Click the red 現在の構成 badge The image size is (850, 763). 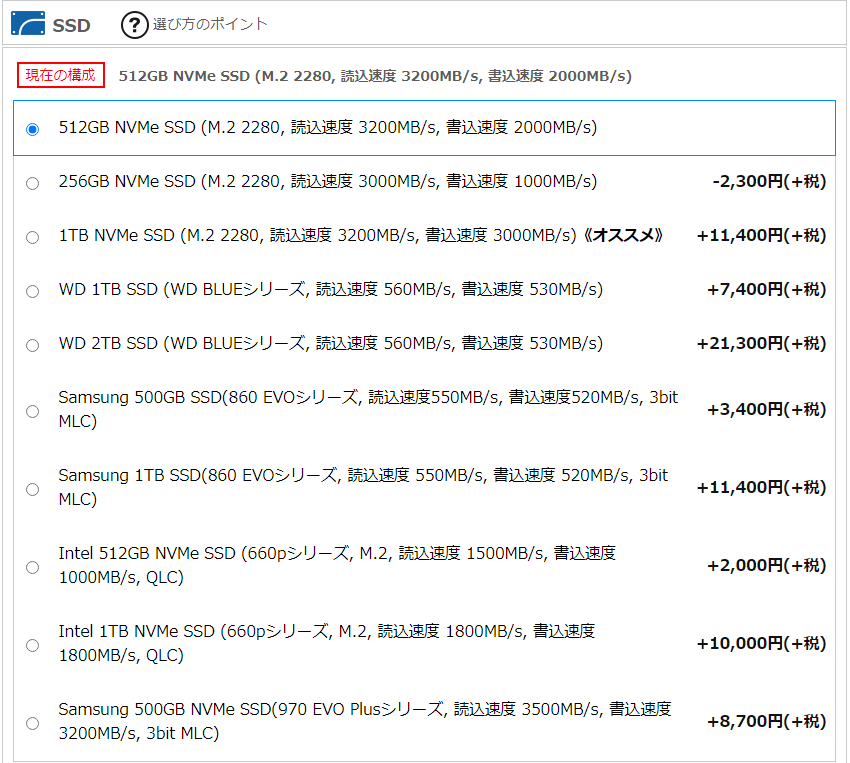coord(61,75)
